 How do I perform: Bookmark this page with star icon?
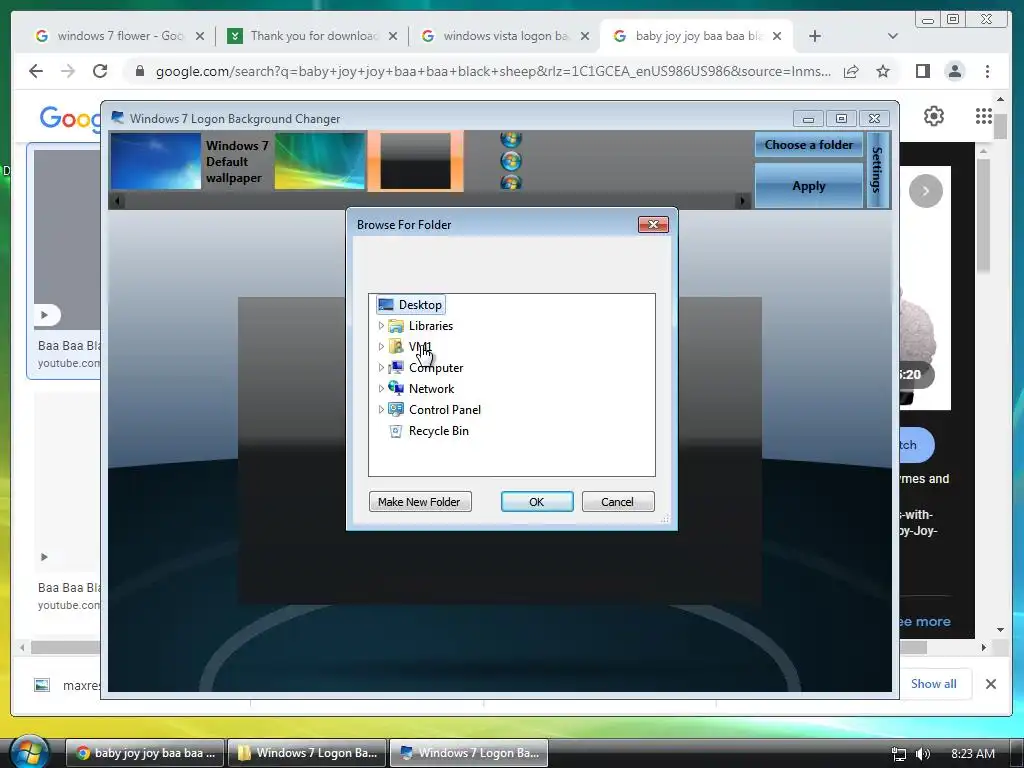[883, 71]
